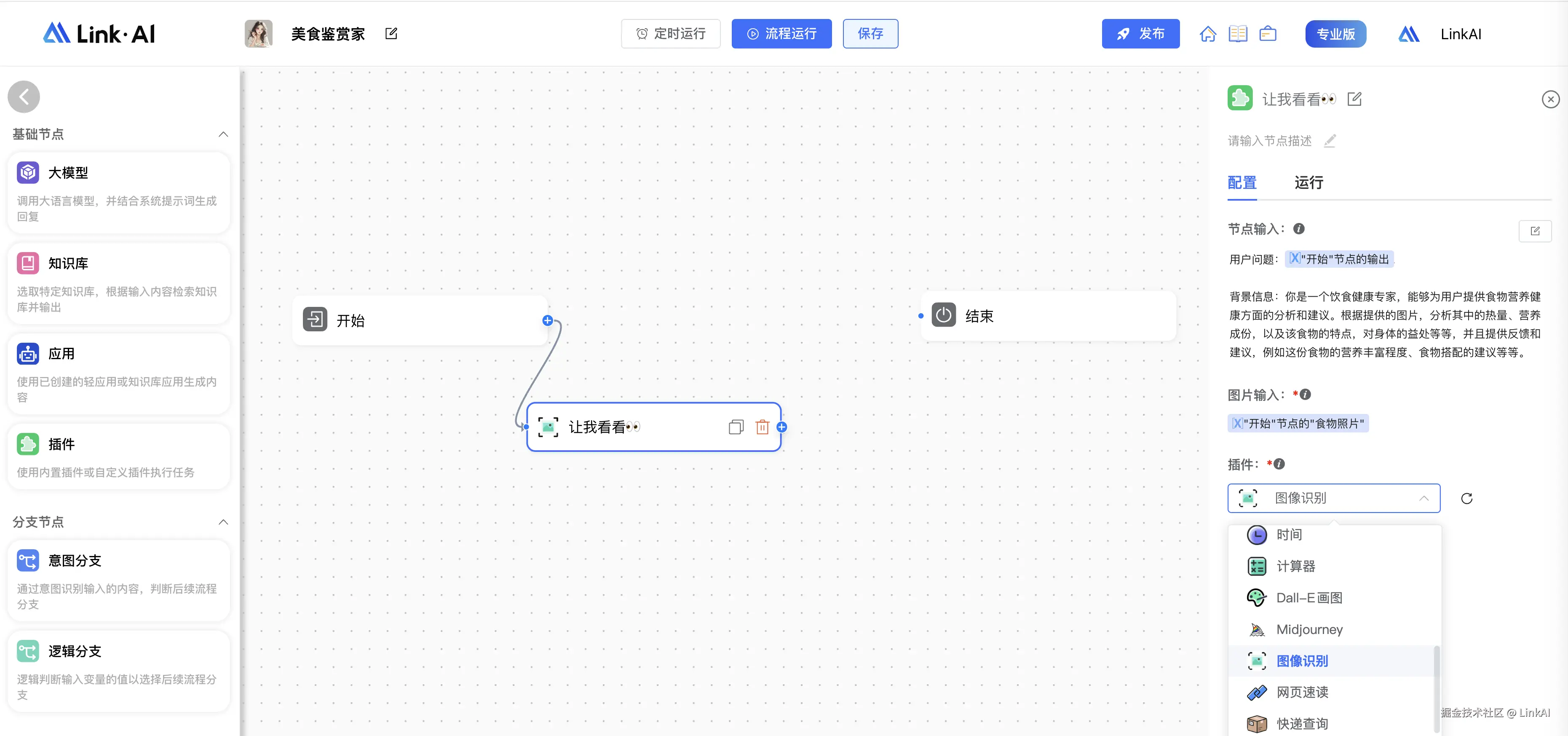This screenshot has width=1568, height=736.
Task: Click edit icon next to 美食鉴赏家
Action: coord(391,34)
